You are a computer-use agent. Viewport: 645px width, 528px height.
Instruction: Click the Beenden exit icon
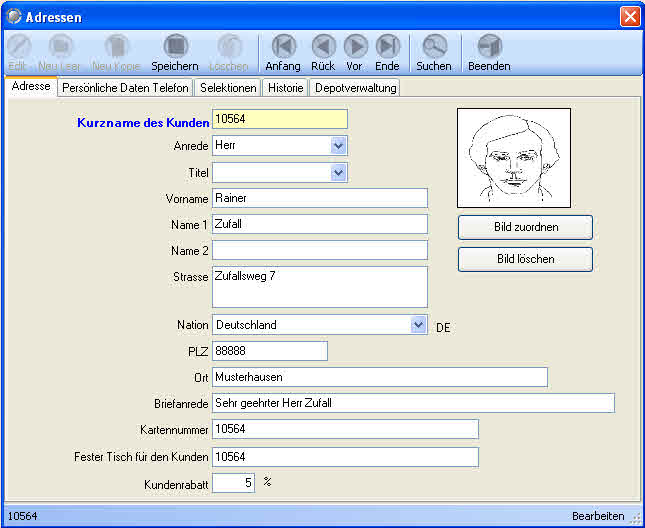[489, 47]
